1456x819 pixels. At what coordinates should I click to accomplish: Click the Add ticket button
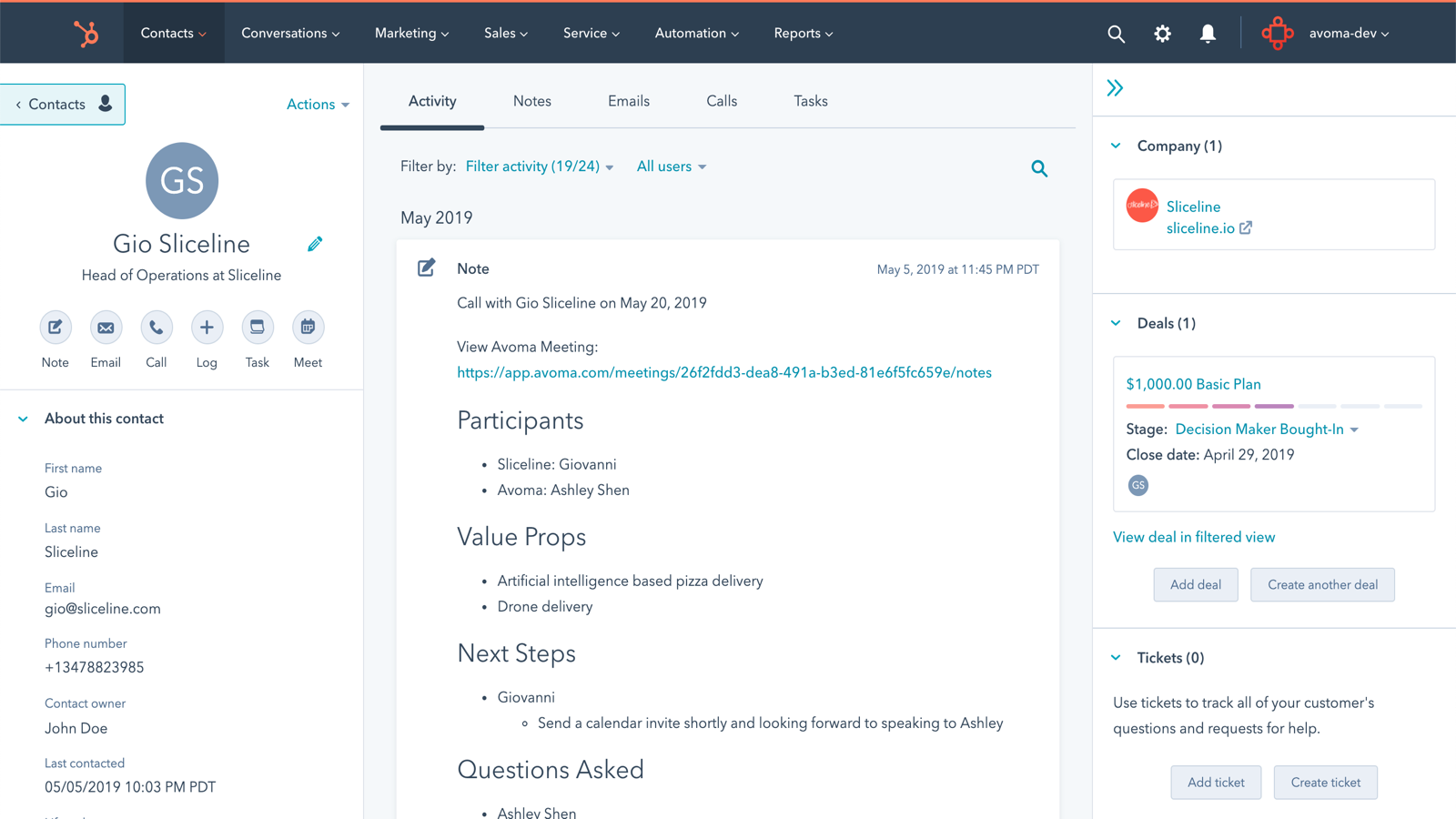[1216, 783]
